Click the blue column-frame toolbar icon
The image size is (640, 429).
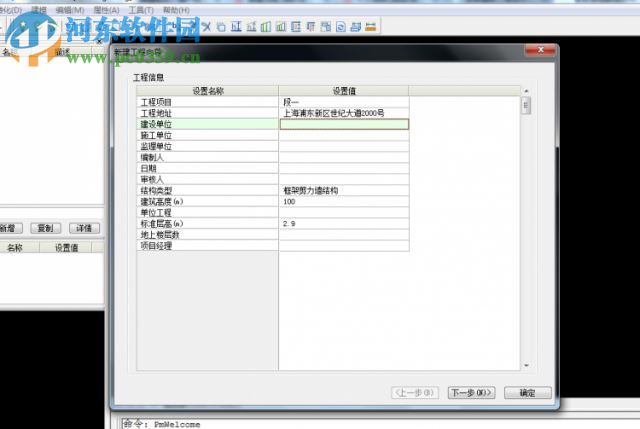click(236, 27)
